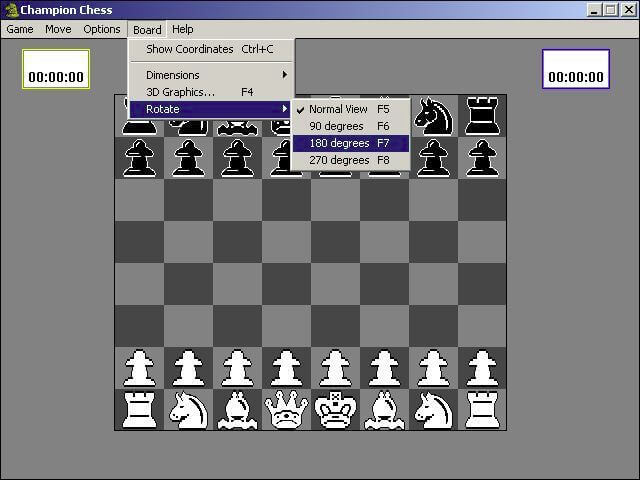Pick the black knight on the top row
Viewport: 640px width, 480px height.
pyautogui.click(x=433, y=116)
